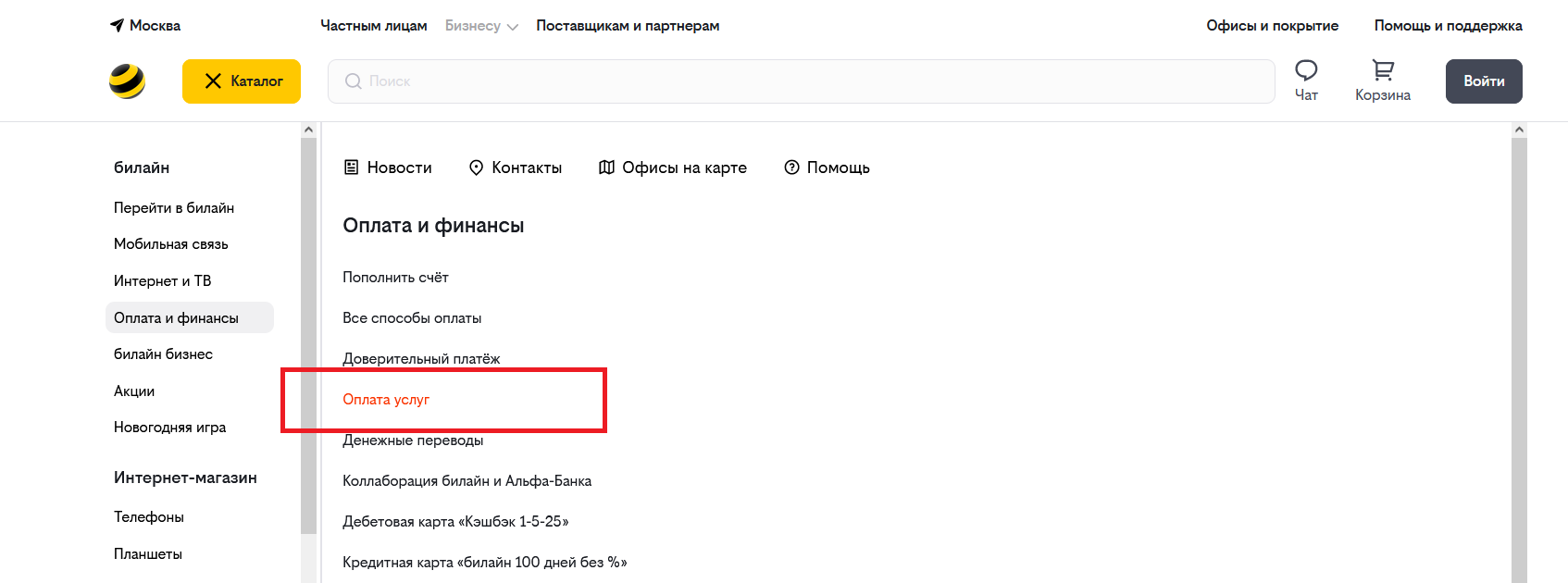Open the shopping cart icon
Viewport: 1568px width, 583px height.
point(1383,70)
